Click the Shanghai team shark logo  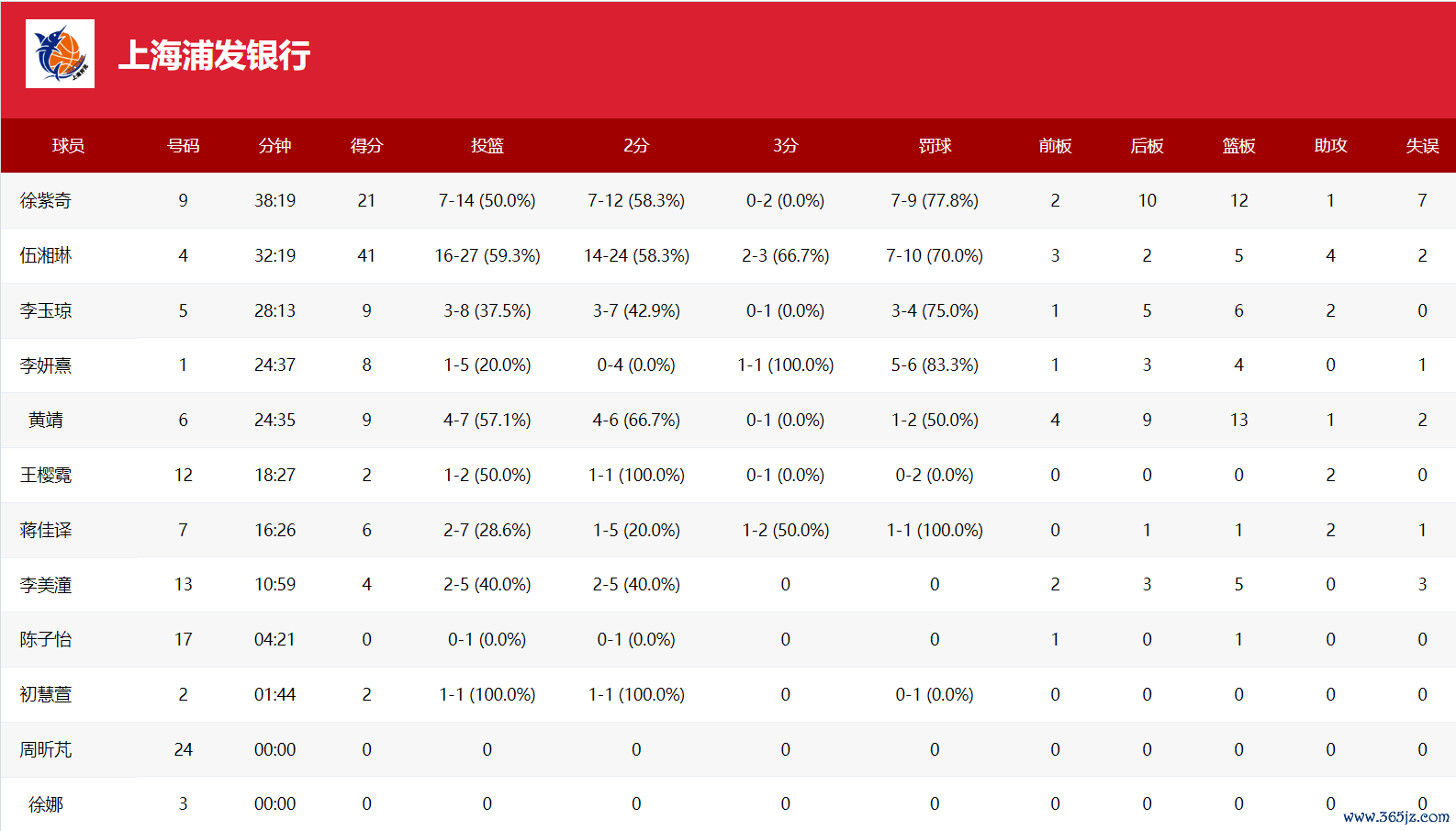(x=60, y=54)
